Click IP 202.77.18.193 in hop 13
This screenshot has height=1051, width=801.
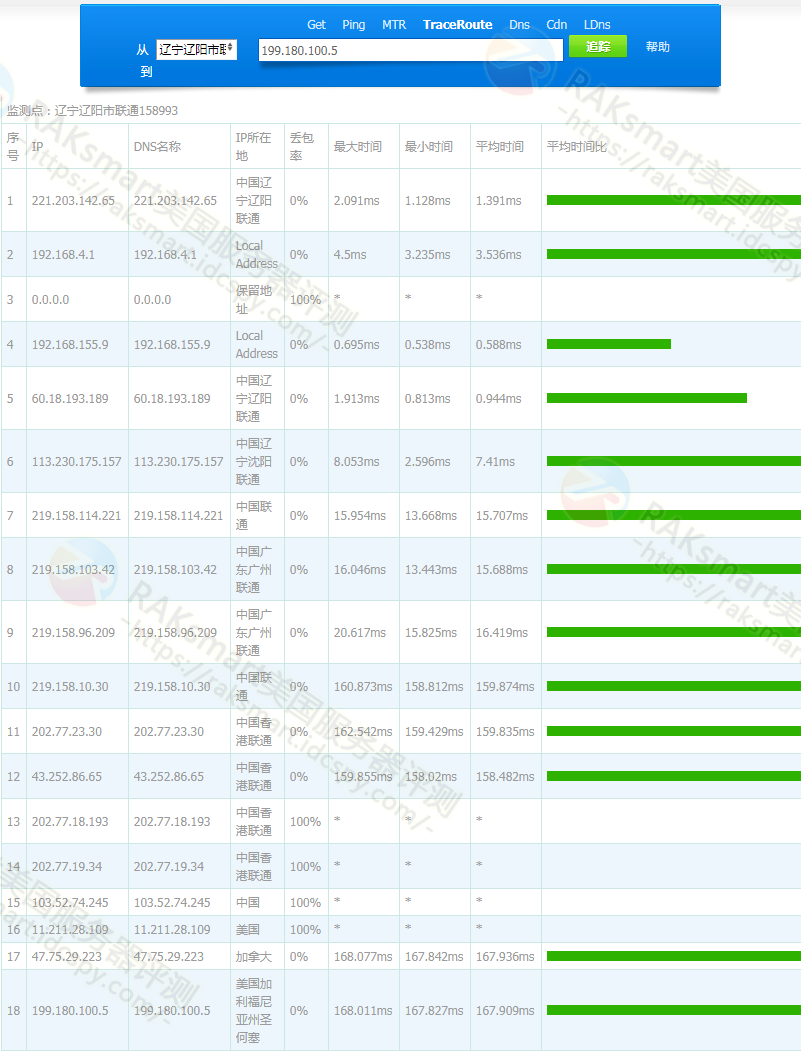(x=70, y=822)
